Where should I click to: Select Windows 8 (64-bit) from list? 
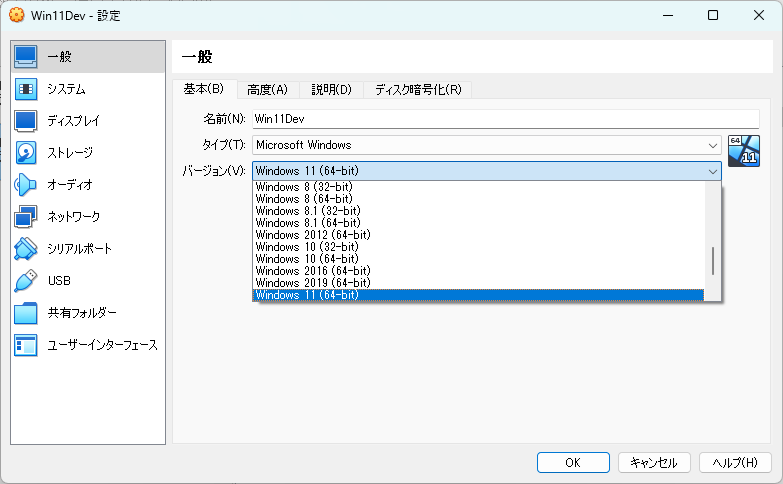coord(478,199)
